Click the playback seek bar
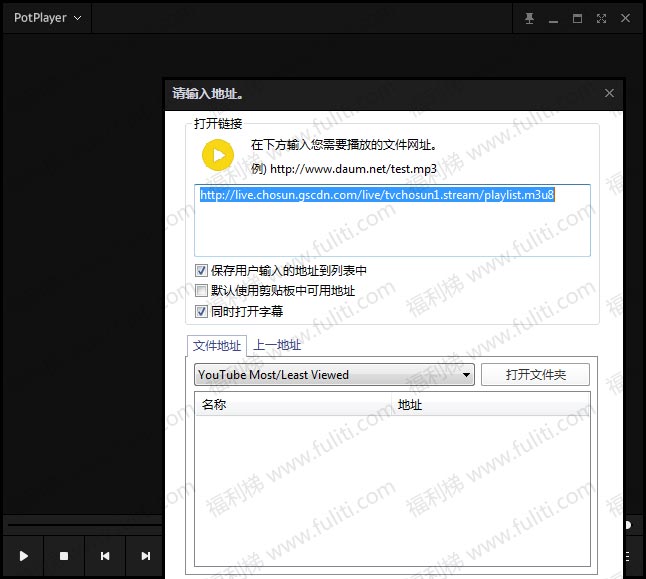 [82, 523]
